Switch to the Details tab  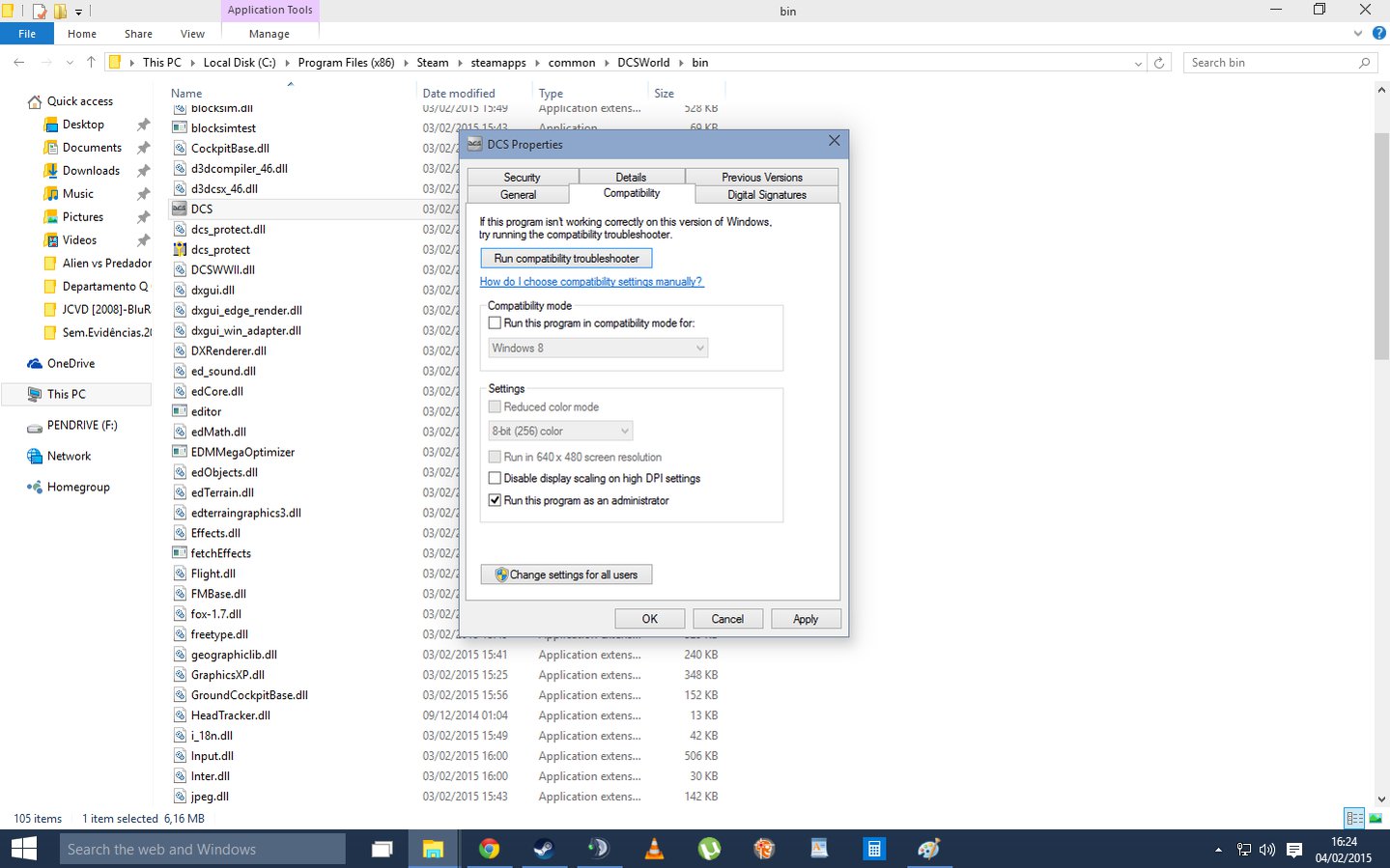631,177
